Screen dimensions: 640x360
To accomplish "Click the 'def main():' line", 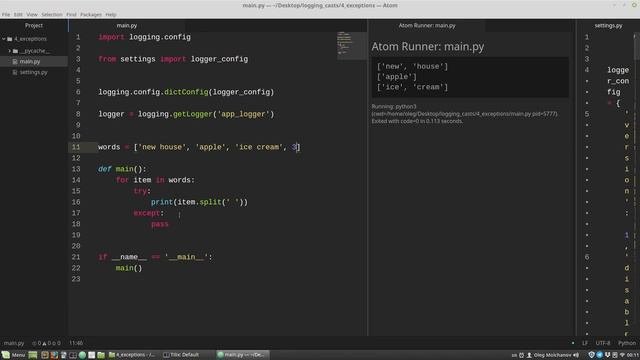I will 122,169.
